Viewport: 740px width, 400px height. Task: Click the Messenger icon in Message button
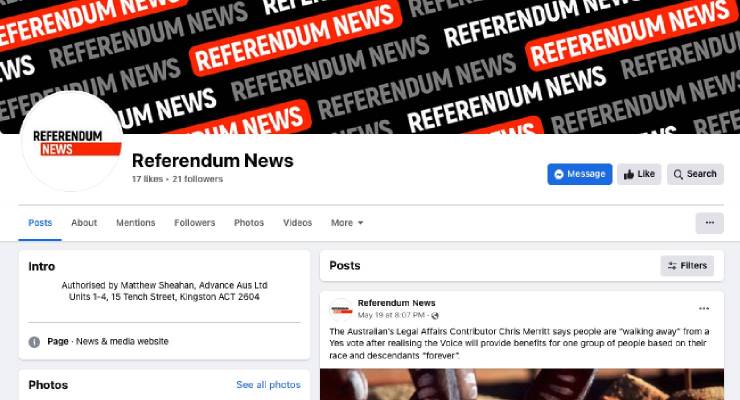click(x=559, y=174)
